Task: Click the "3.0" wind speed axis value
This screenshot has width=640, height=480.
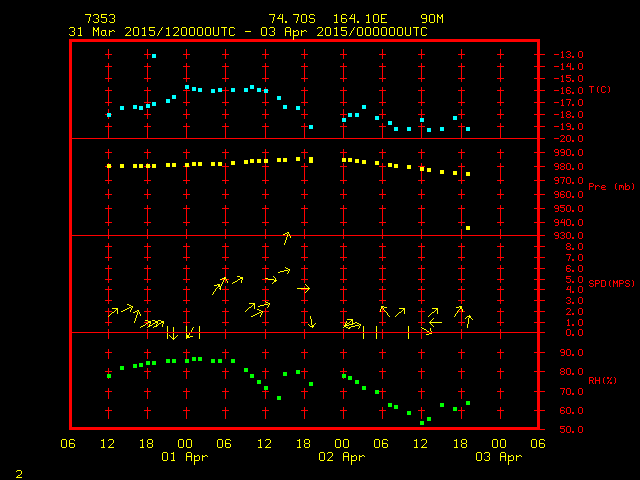Action: tap(574, 301)
